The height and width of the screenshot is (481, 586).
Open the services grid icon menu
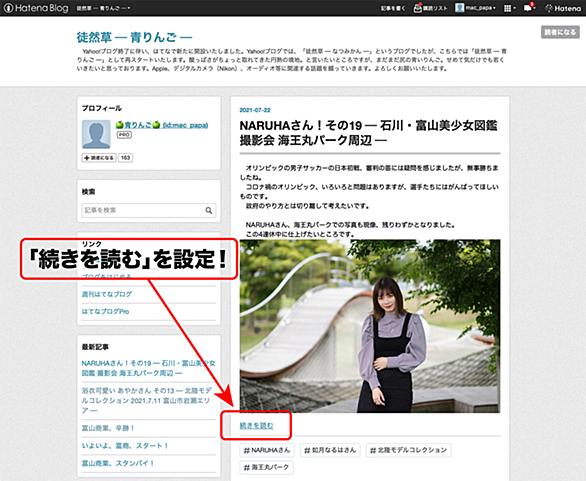coord(509,8)
